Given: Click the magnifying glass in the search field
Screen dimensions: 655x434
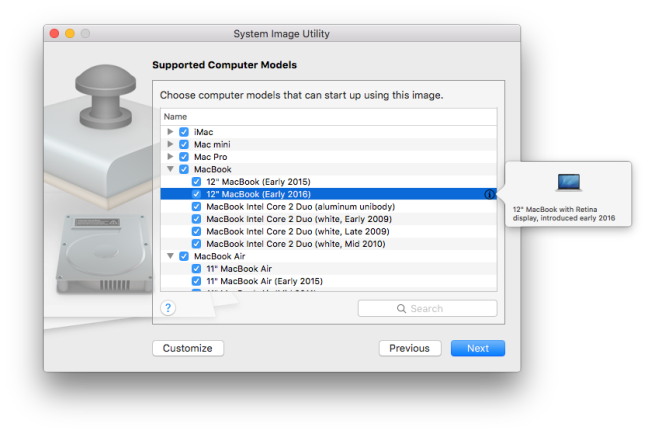Looking at the screenshot, I should tap(402, 309).
